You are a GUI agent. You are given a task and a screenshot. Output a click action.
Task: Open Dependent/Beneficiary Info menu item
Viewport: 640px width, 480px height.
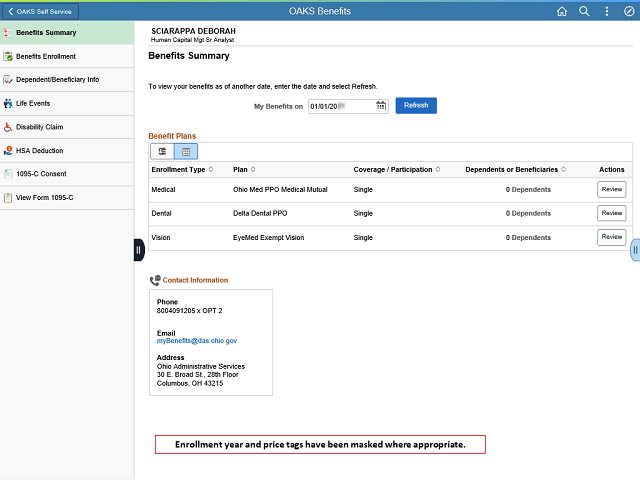tap(67, 80)
